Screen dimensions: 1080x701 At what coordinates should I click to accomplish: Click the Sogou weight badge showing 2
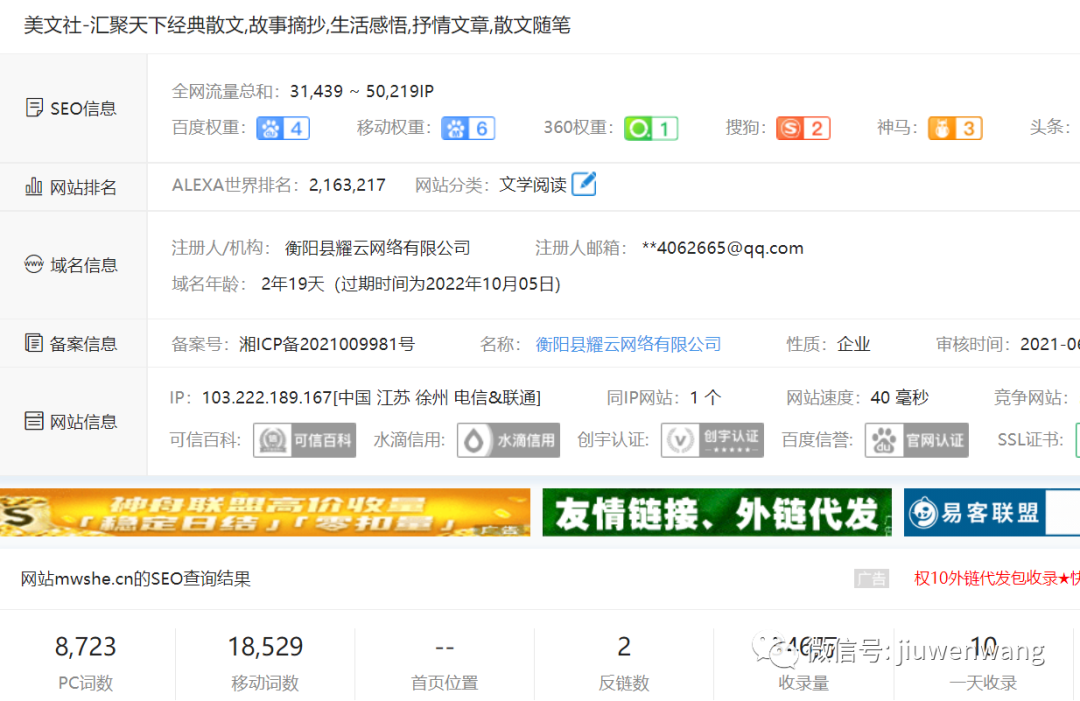point(803,128)
